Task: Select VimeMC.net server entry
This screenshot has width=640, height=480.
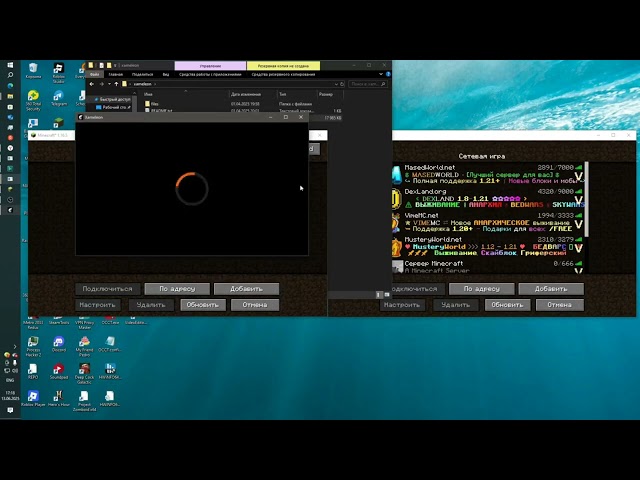Action: click(x=488, y=222)
